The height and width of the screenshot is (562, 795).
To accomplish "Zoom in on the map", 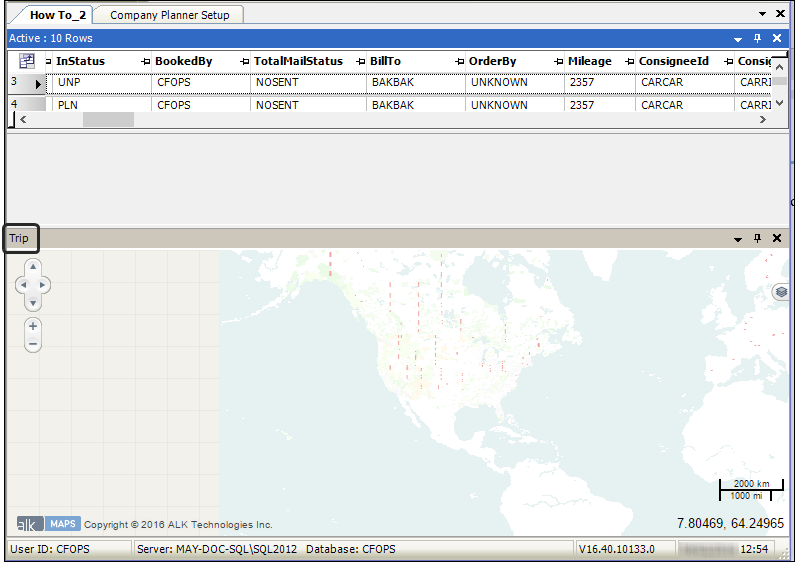I will click(33, 326).
